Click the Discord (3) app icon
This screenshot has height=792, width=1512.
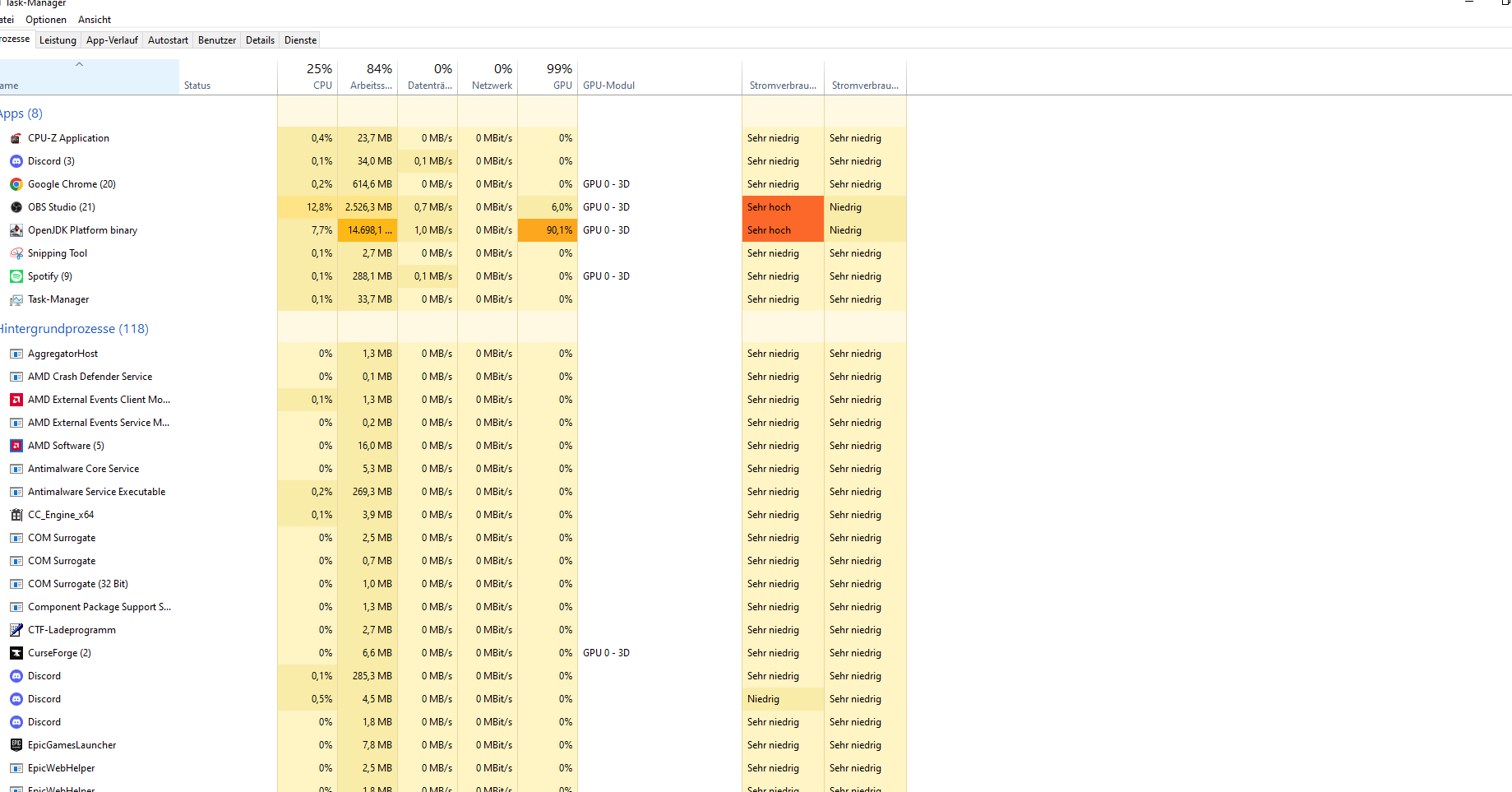point(16,161)
